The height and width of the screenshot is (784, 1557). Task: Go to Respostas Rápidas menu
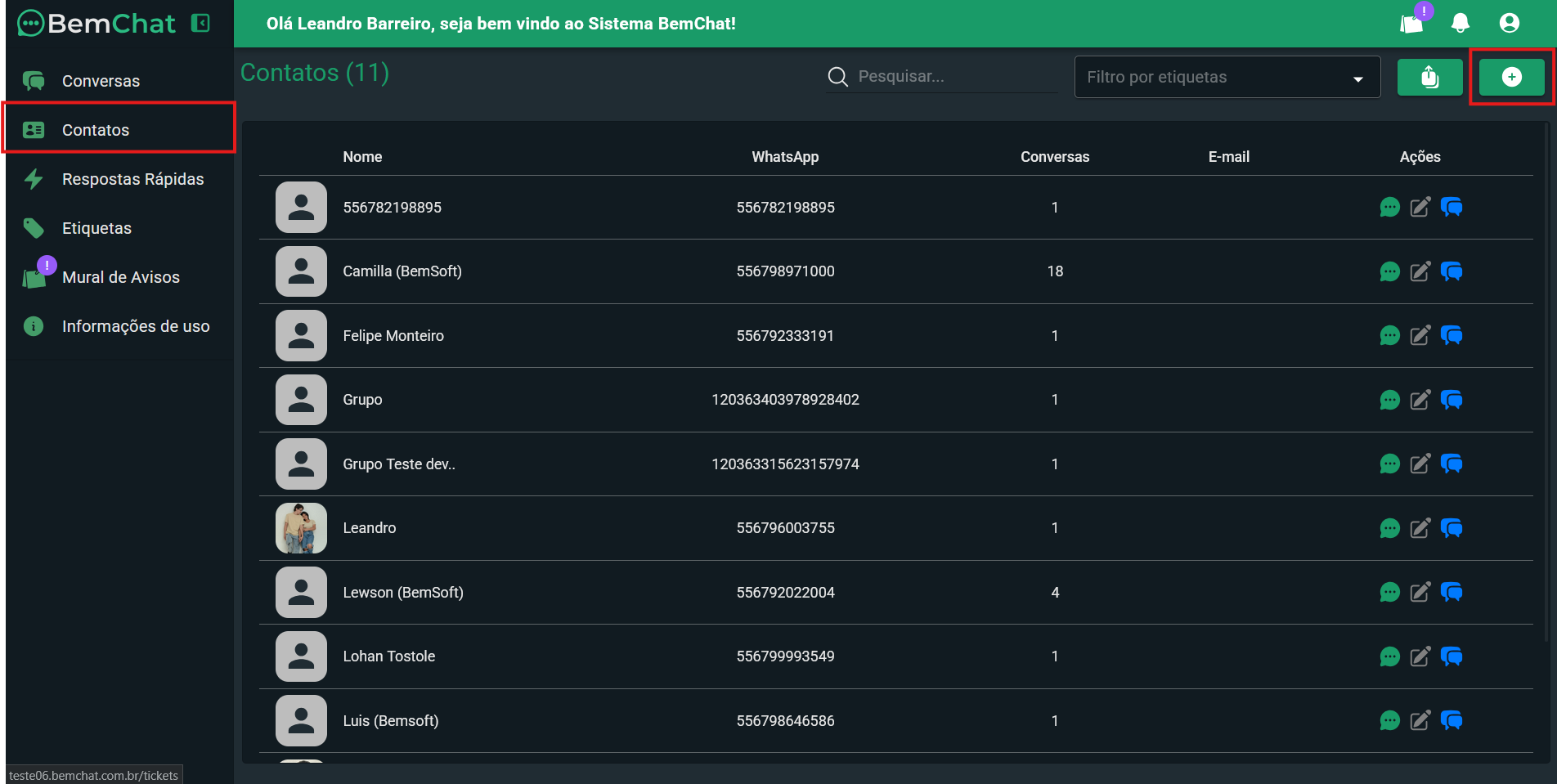click(132, 179)
